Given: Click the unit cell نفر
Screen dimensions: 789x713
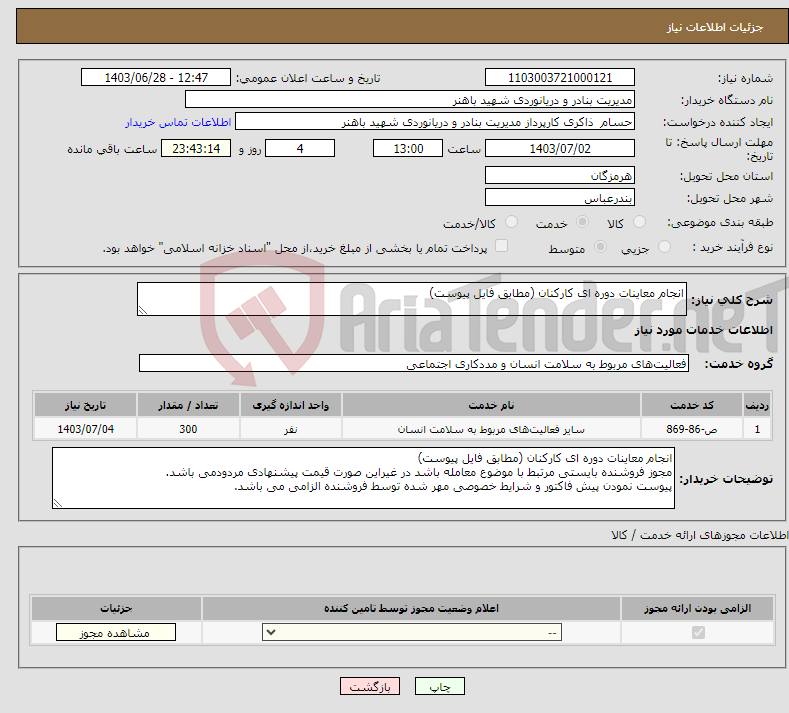Looking at the screenshot, I should coord(290,429).
